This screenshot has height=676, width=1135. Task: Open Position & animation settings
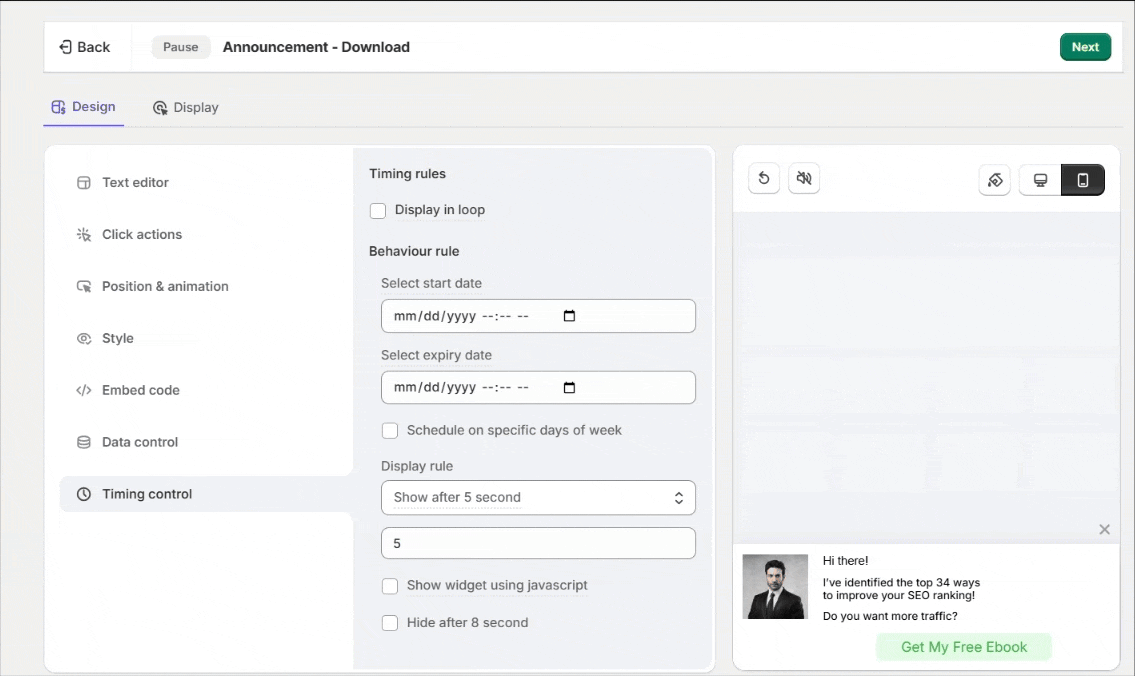[x=165, y=287]
